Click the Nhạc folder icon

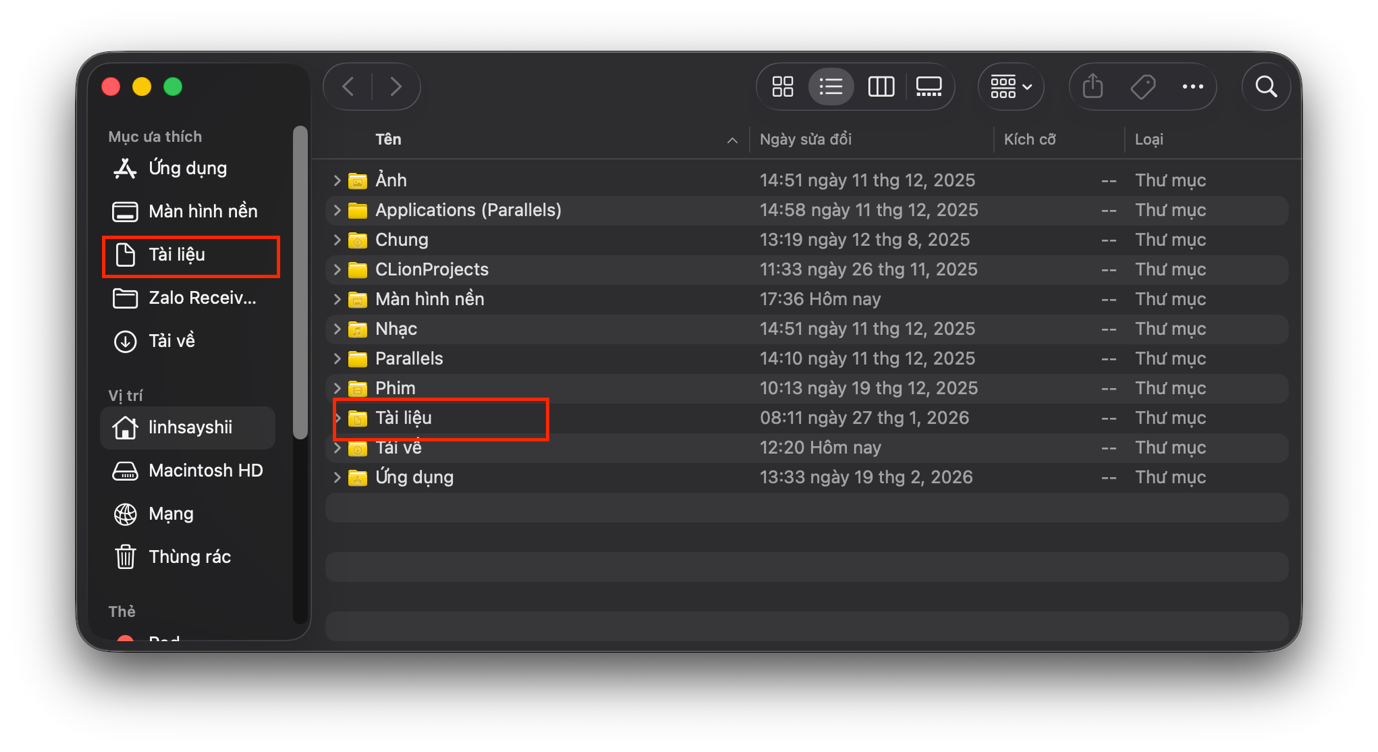358,329
